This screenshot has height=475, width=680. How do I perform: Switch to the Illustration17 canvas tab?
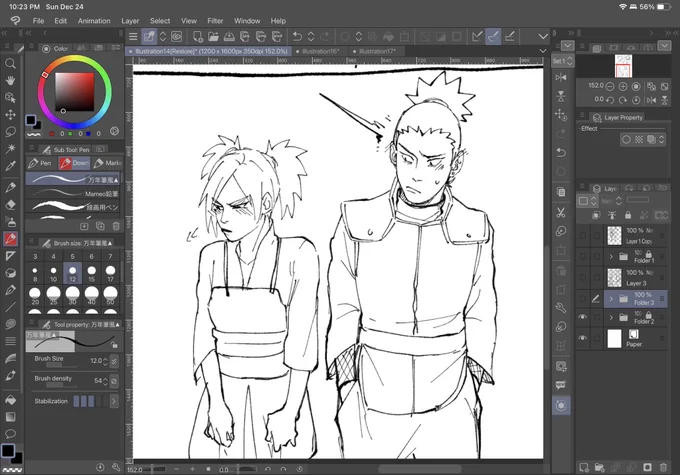point(377,51)
